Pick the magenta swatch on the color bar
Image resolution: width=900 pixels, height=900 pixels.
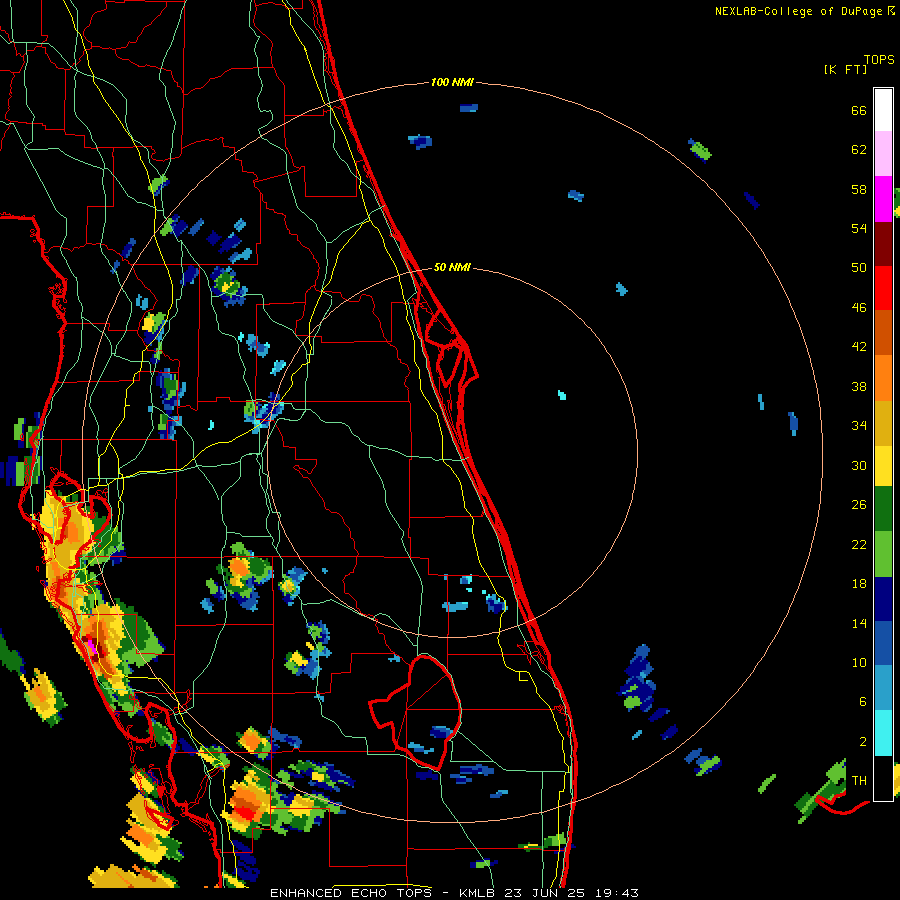tap(883, 199)
